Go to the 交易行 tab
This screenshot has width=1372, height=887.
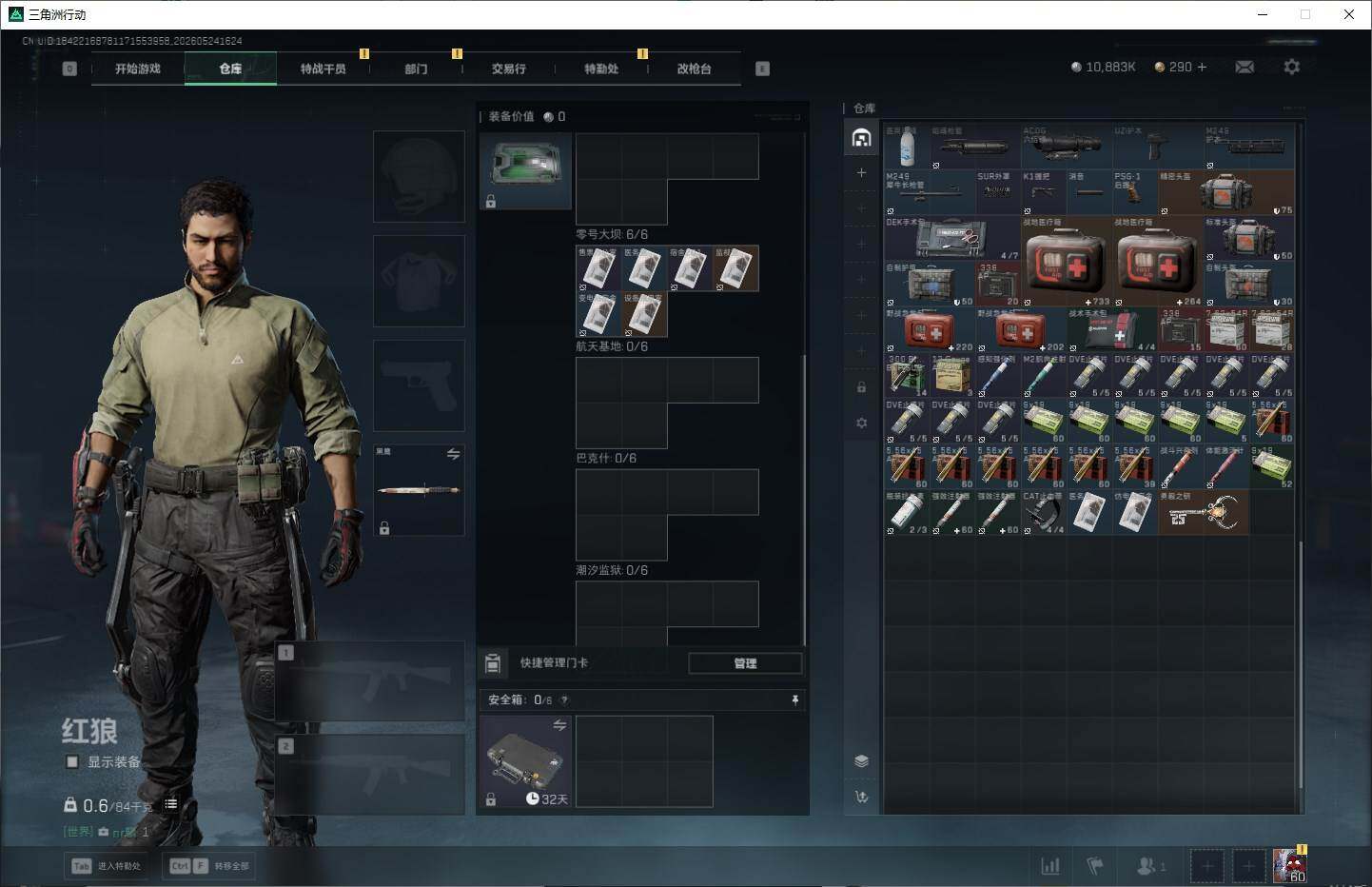tap(508, 69)
